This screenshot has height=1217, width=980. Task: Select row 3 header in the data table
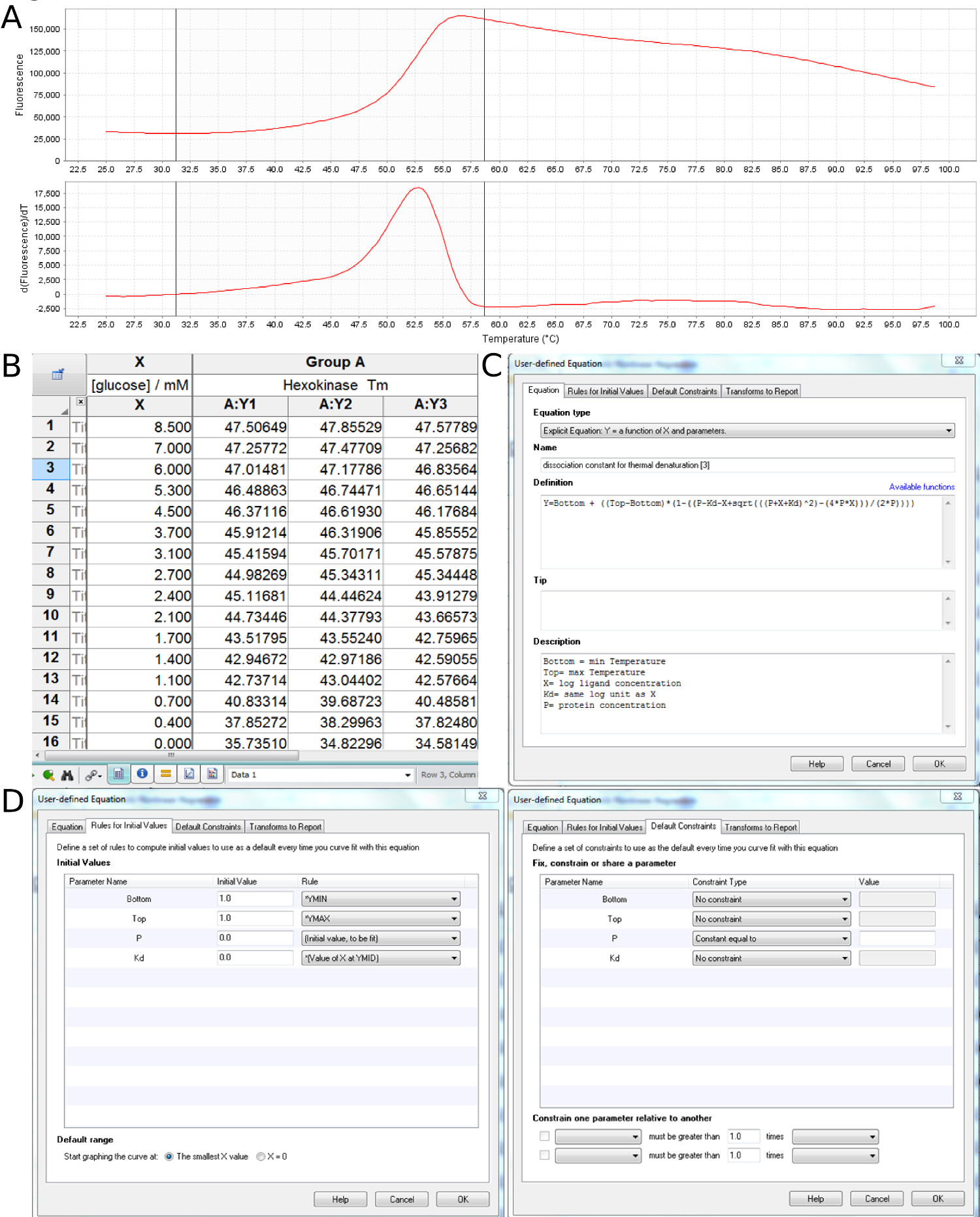click(x=50, y=468)
